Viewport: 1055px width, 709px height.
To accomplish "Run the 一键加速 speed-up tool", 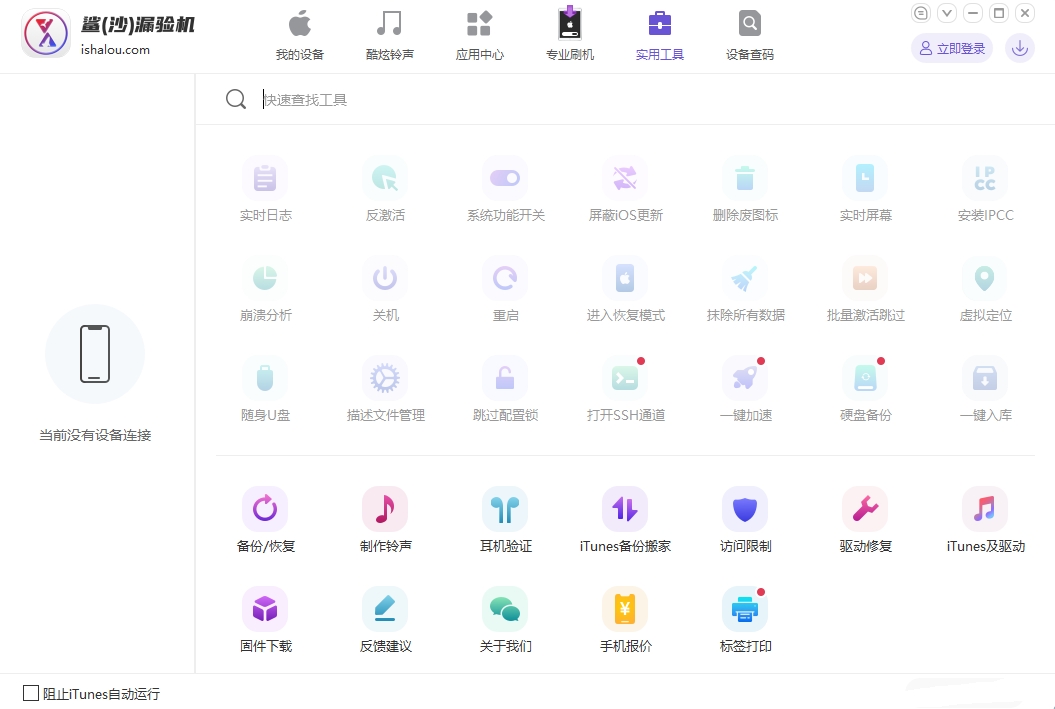I will tap(745, 388).
